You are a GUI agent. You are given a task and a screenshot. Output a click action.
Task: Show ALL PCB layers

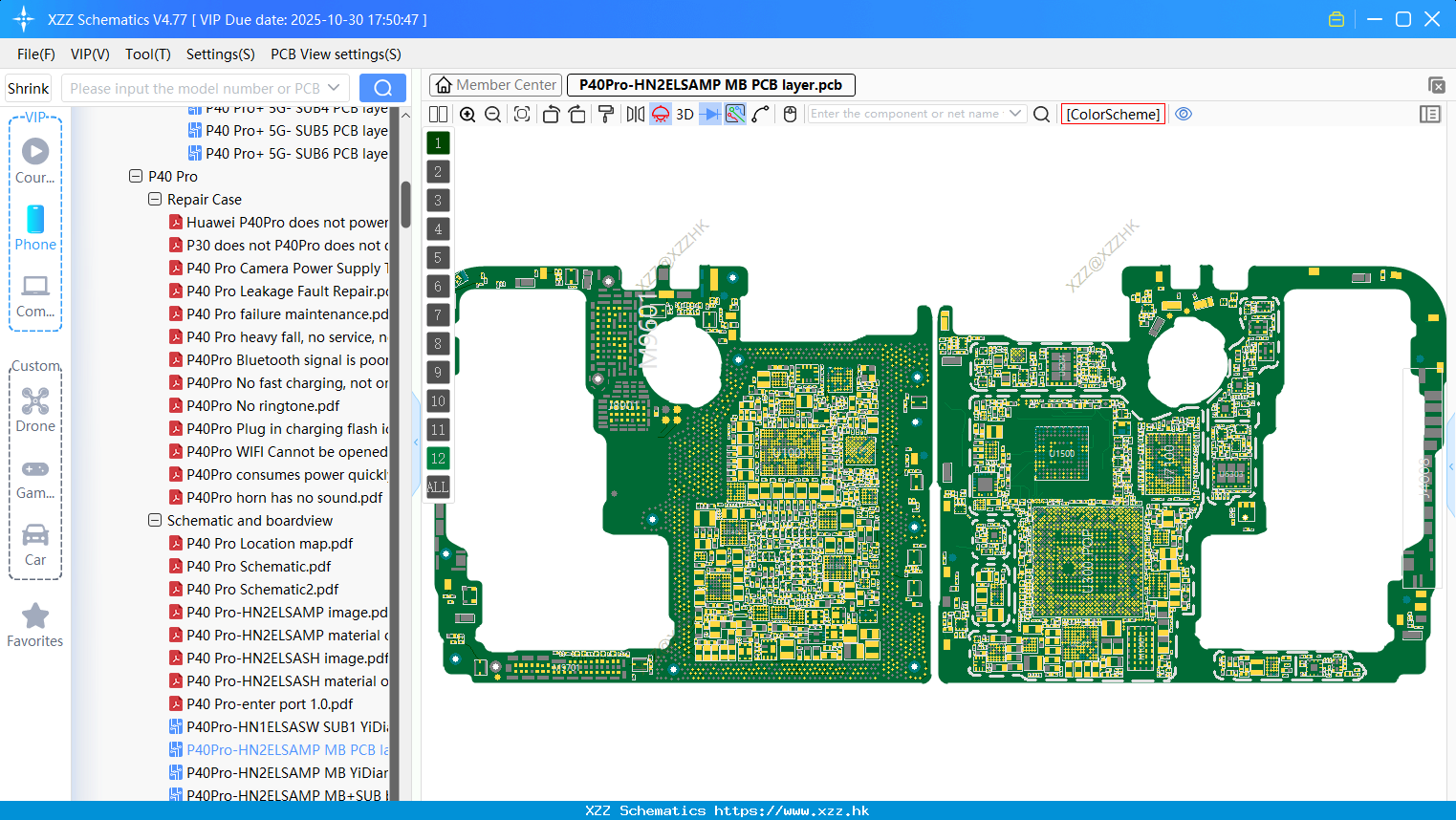coord(438,487)
